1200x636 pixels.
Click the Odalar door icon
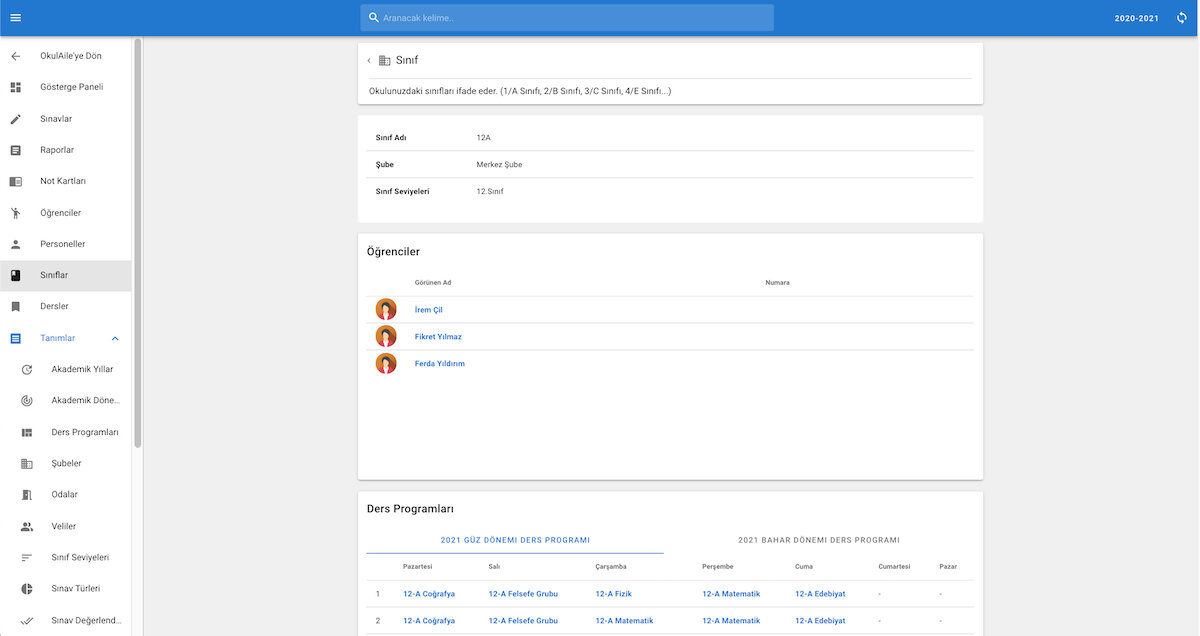[27, 495]
